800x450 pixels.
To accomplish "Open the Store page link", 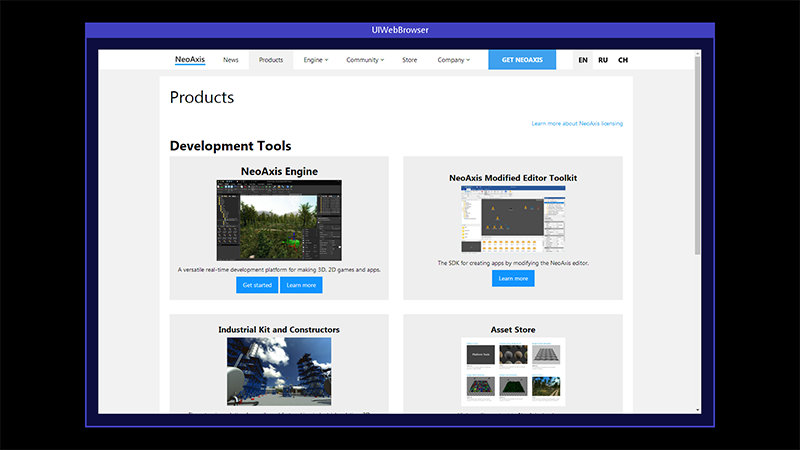I will click(410, 60).
